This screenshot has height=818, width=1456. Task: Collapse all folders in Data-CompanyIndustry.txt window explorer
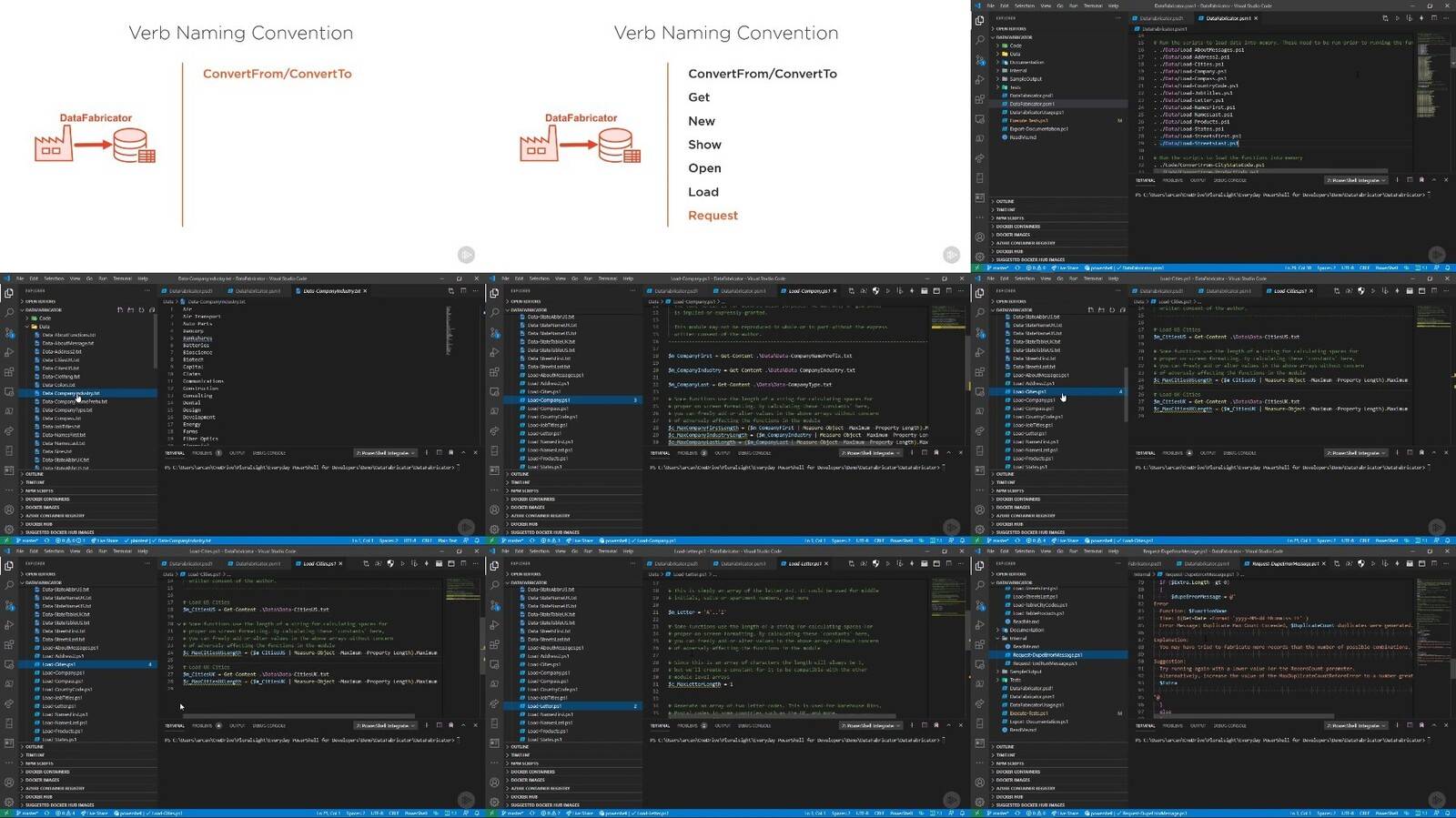point(152,309)
